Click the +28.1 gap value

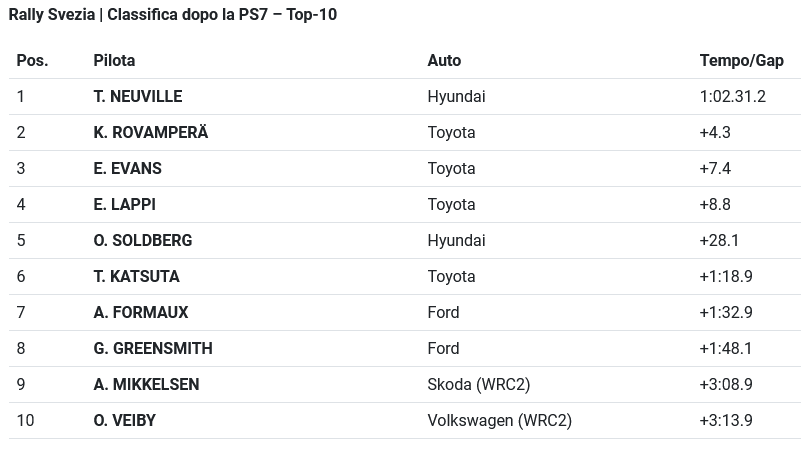pos(719,241)
